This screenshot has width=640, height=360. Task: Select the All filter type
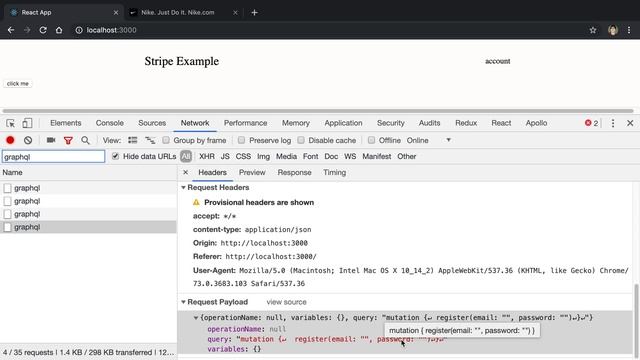186,156
